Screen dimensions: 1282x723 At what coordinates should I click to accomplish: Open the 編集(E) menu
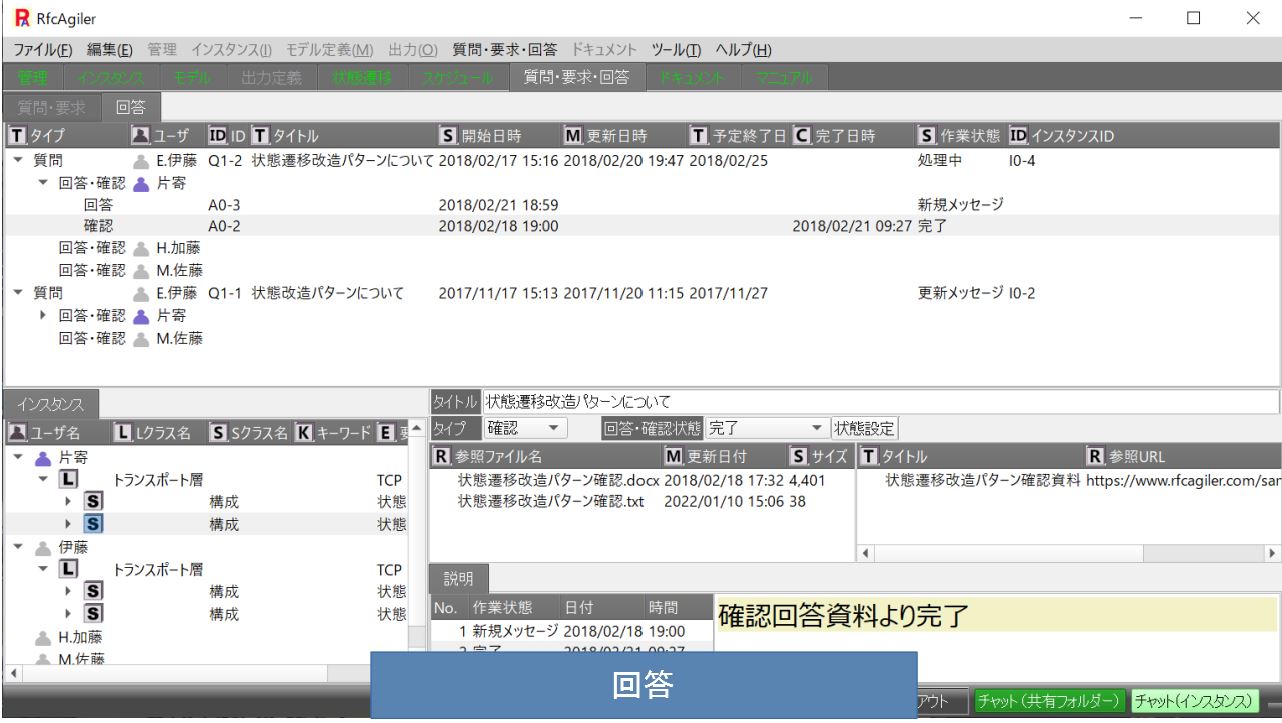110,50
